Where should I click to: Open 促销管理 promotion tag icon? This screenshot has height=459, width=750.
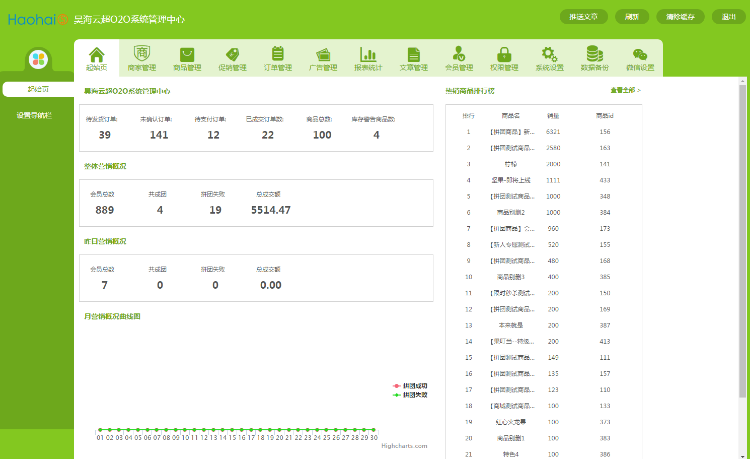[232, 54]
